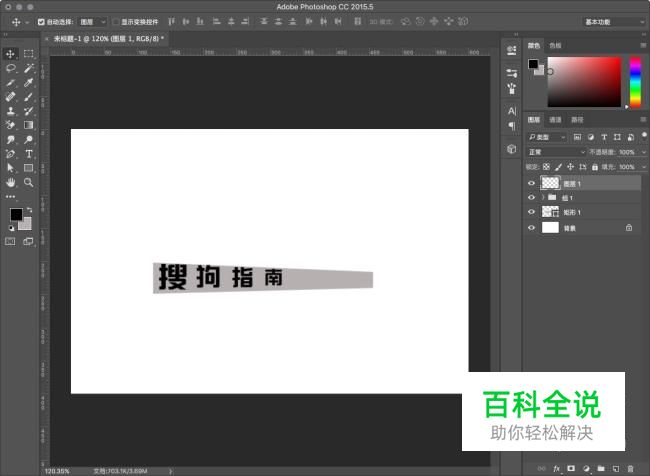Click the 背景 layer thumbnail
The height and width of the screenshot is (476, 650).
(550, 228)
